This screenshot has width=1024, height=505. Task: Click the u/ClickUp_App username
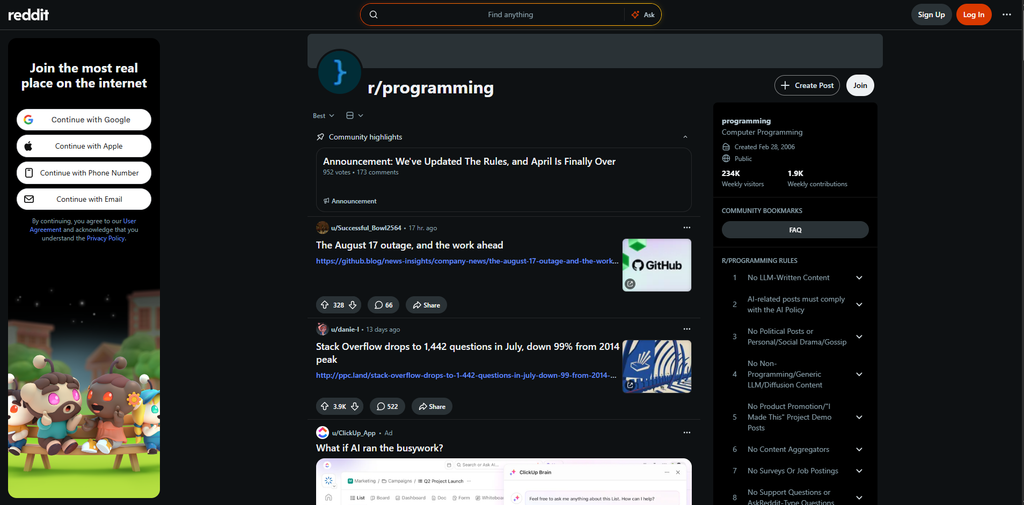click(353, 432)
